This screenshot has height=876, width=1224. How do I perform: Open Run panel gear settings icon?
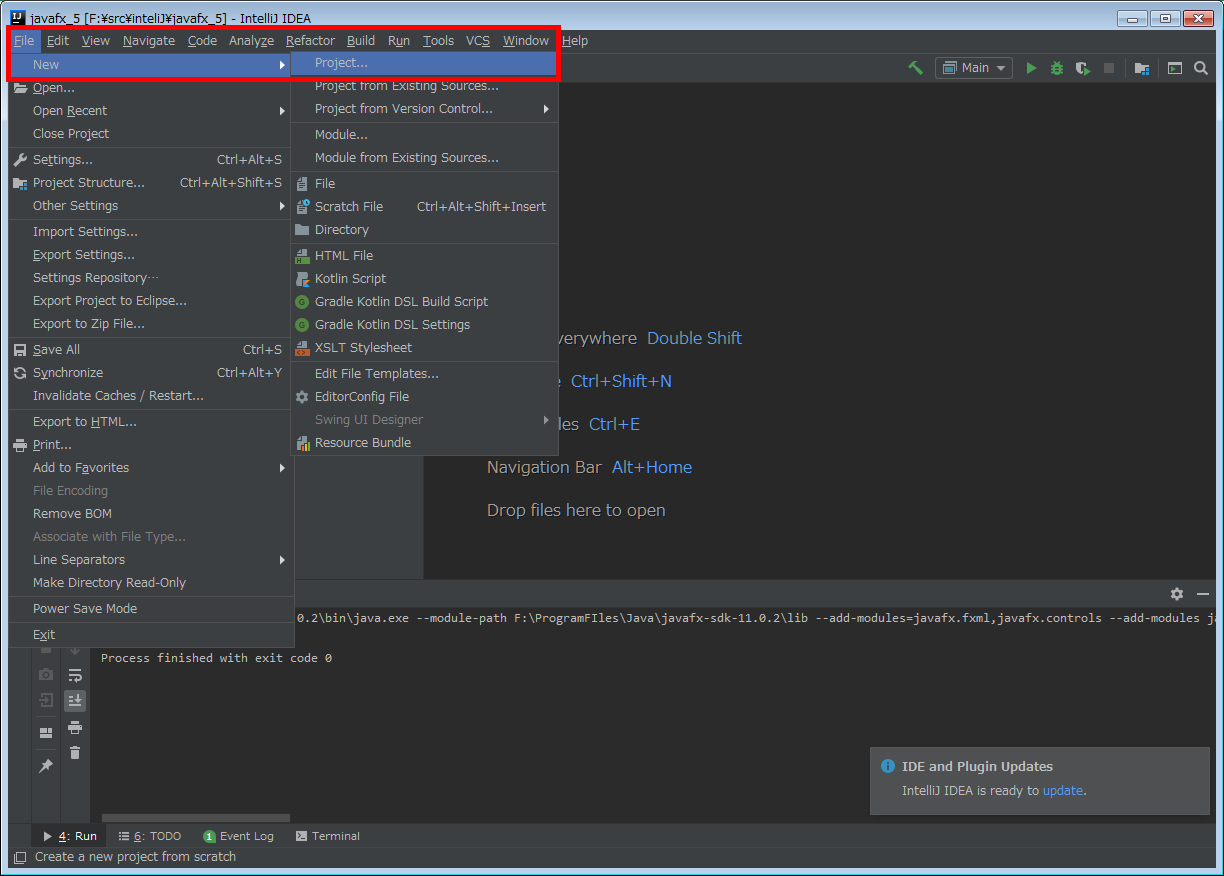[1177, 593]
